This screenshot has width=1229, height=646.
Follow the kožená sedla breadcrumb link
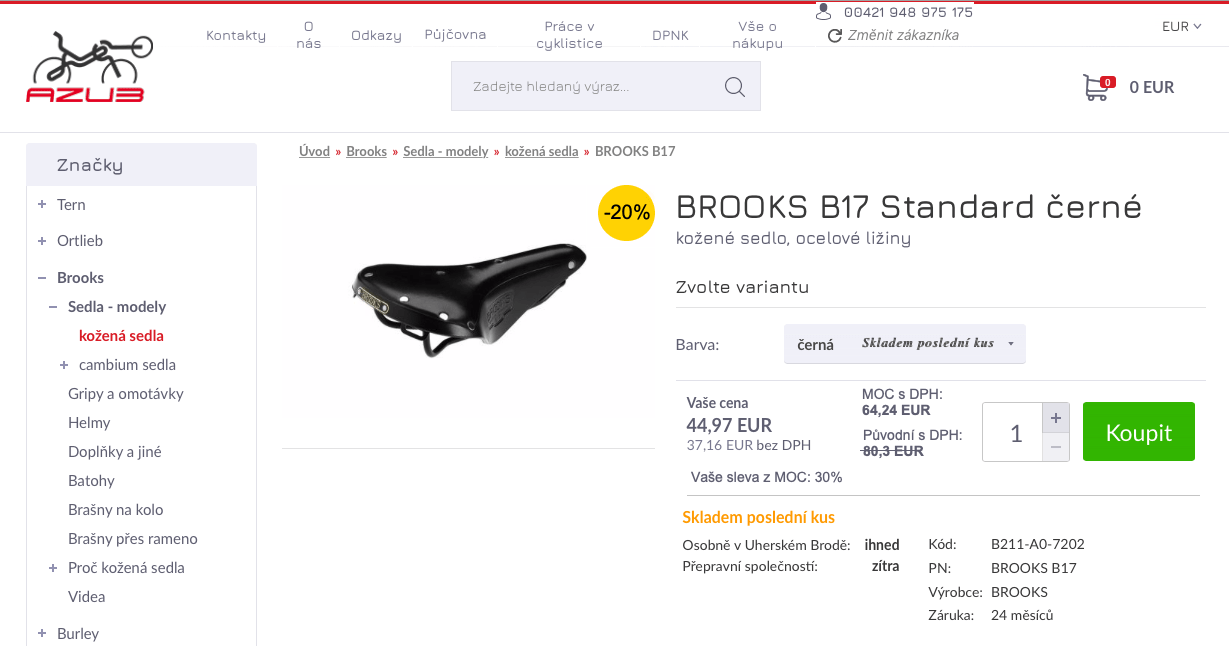point(541,152)
